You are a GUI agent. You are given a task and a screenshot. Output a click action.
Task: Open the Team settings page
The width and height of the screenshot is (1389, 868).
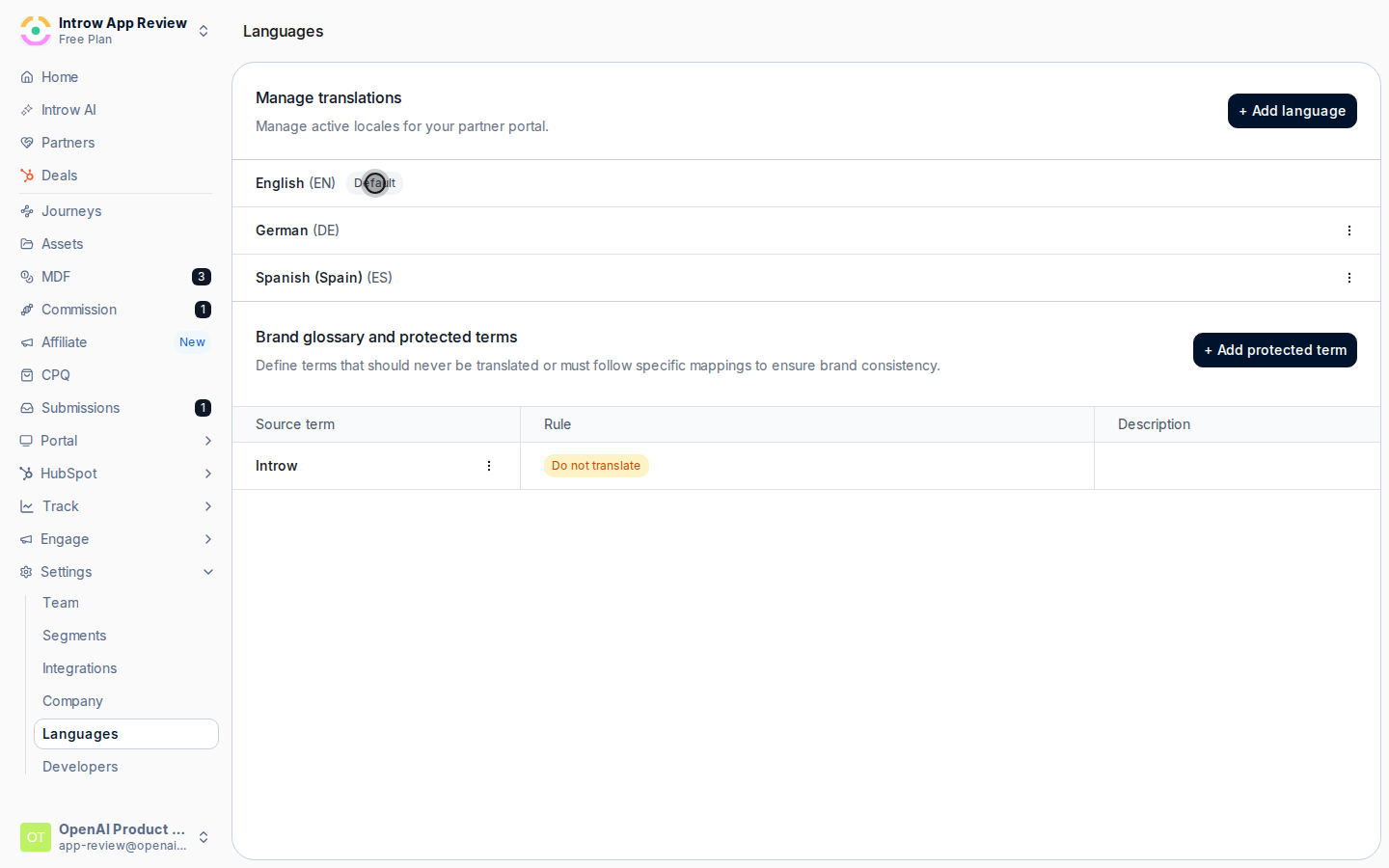pyautogui.click(x=61, y=603)
